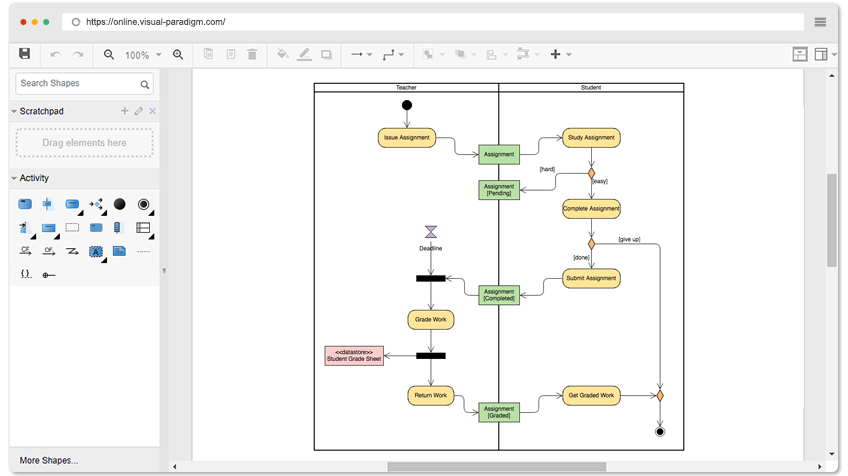Image resolution: width=848 pixels, height=476 pixels.
Task: Collapse the Scratchpad section
Action: pyautogui.click(x=14, y=111)
